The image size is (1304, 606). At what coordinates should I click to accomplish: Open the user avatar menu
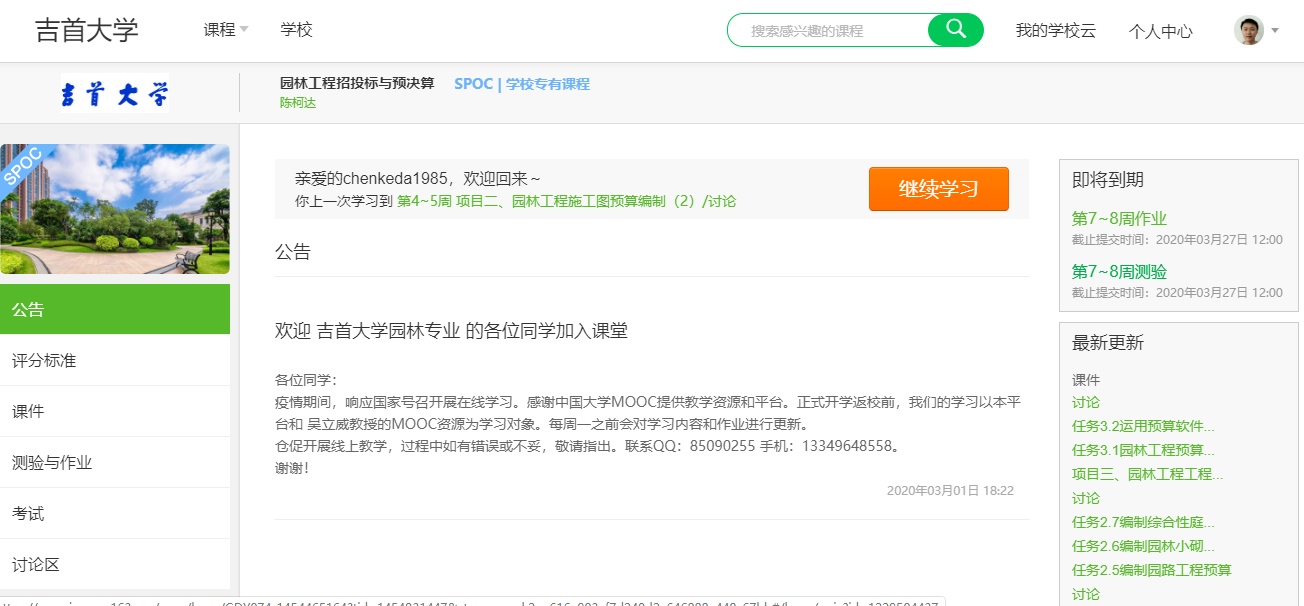pos(1247,30)
